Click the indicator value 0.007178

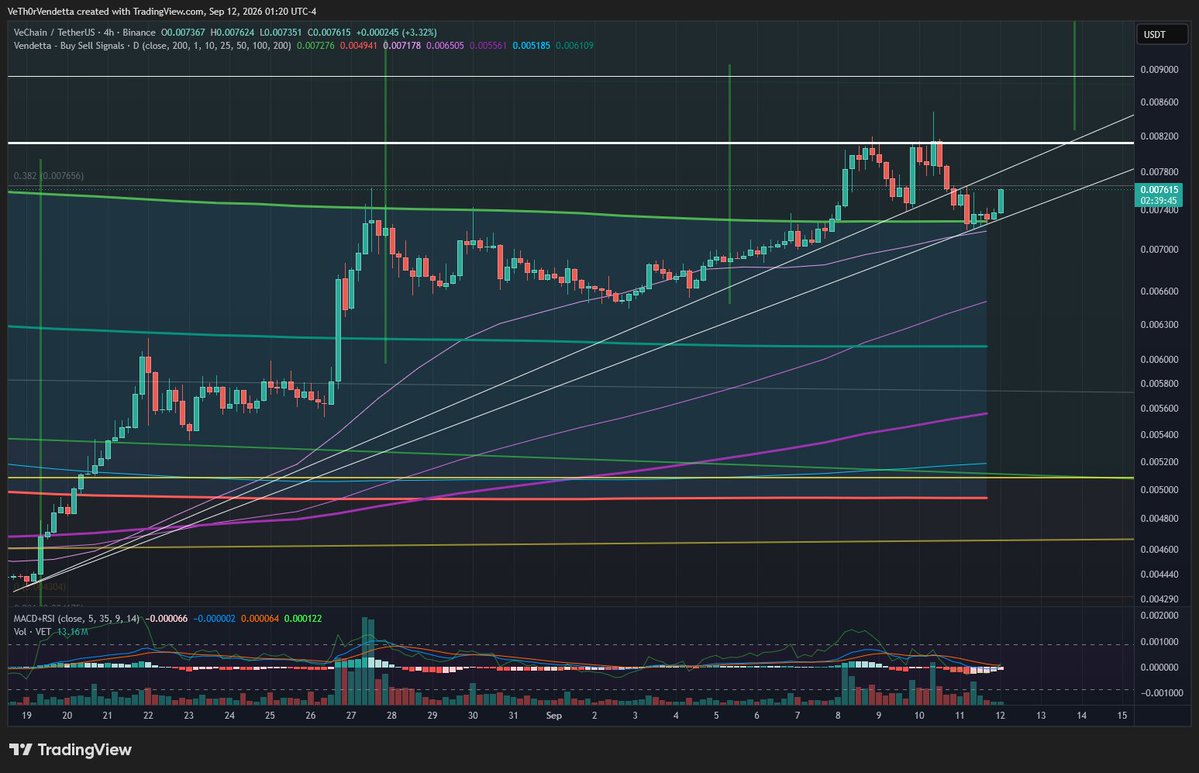point(402,46)
